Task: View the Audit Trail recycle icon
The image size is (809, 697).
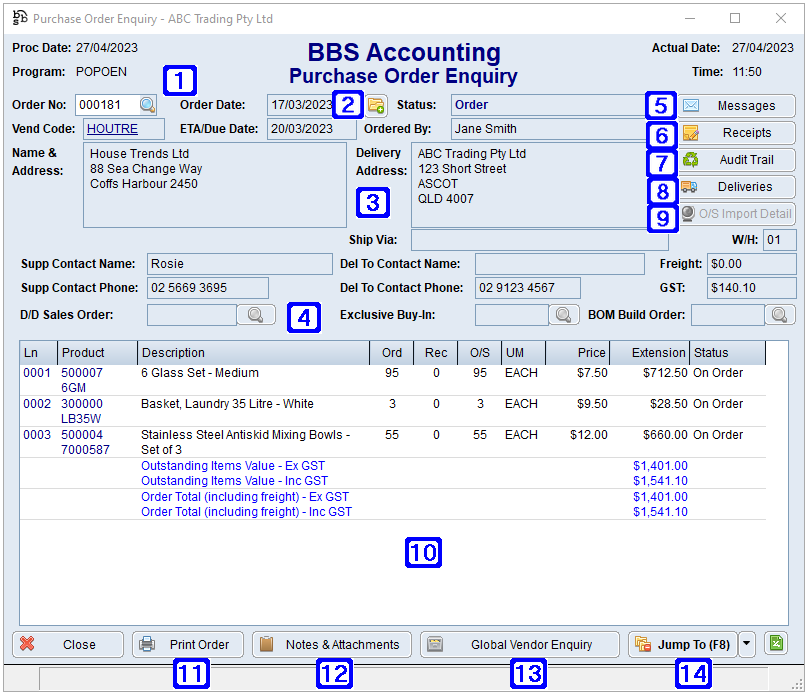Action: (692, 159)
